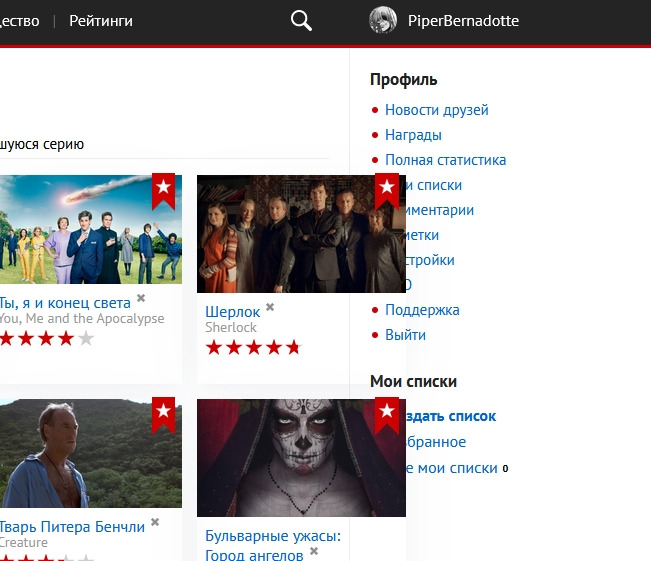This screenshot has height=561, width=651.
Task: Toggle favorite bookmark on Бульварные ужасы poster
Action: pyautogui.click(x=387, y=415)
